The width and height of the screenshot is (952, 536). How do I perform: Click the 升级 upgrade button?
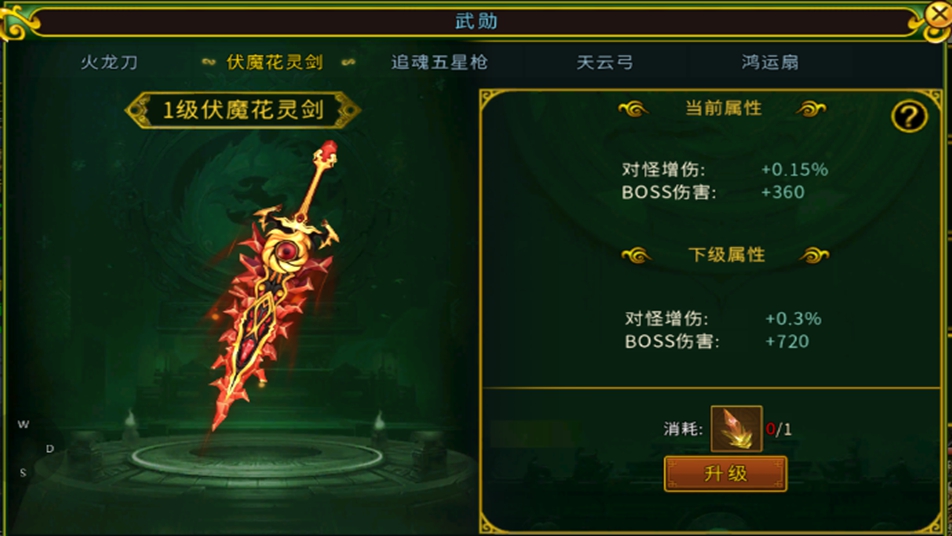coord(726,473)
